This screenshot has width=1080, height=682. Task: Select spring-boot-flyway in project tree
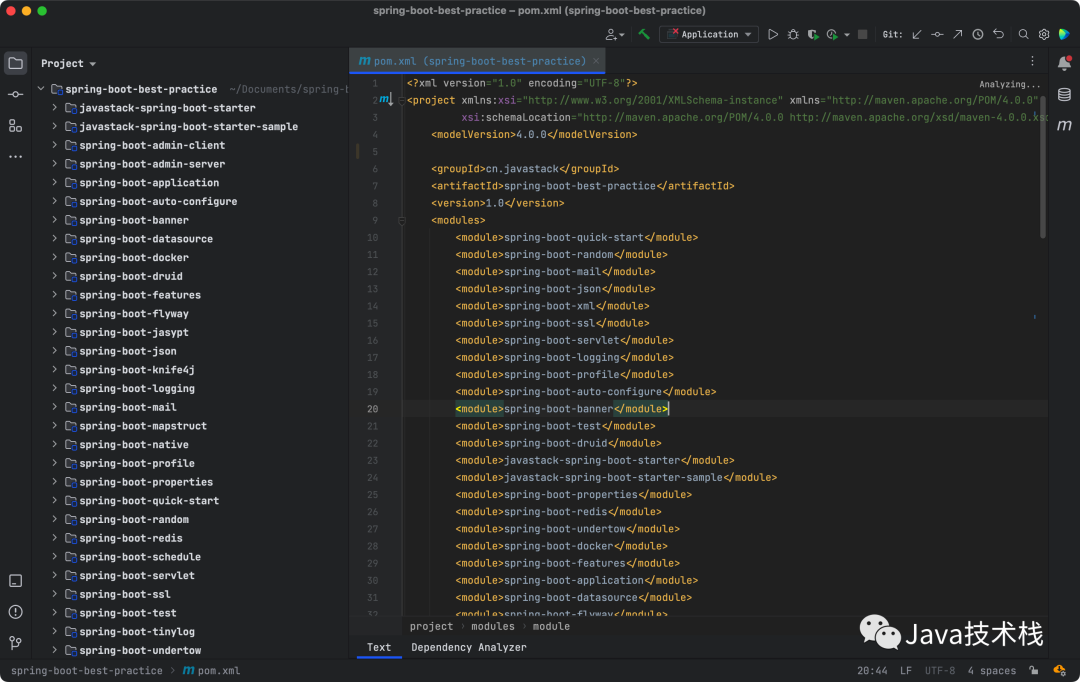tap(134, 313)
